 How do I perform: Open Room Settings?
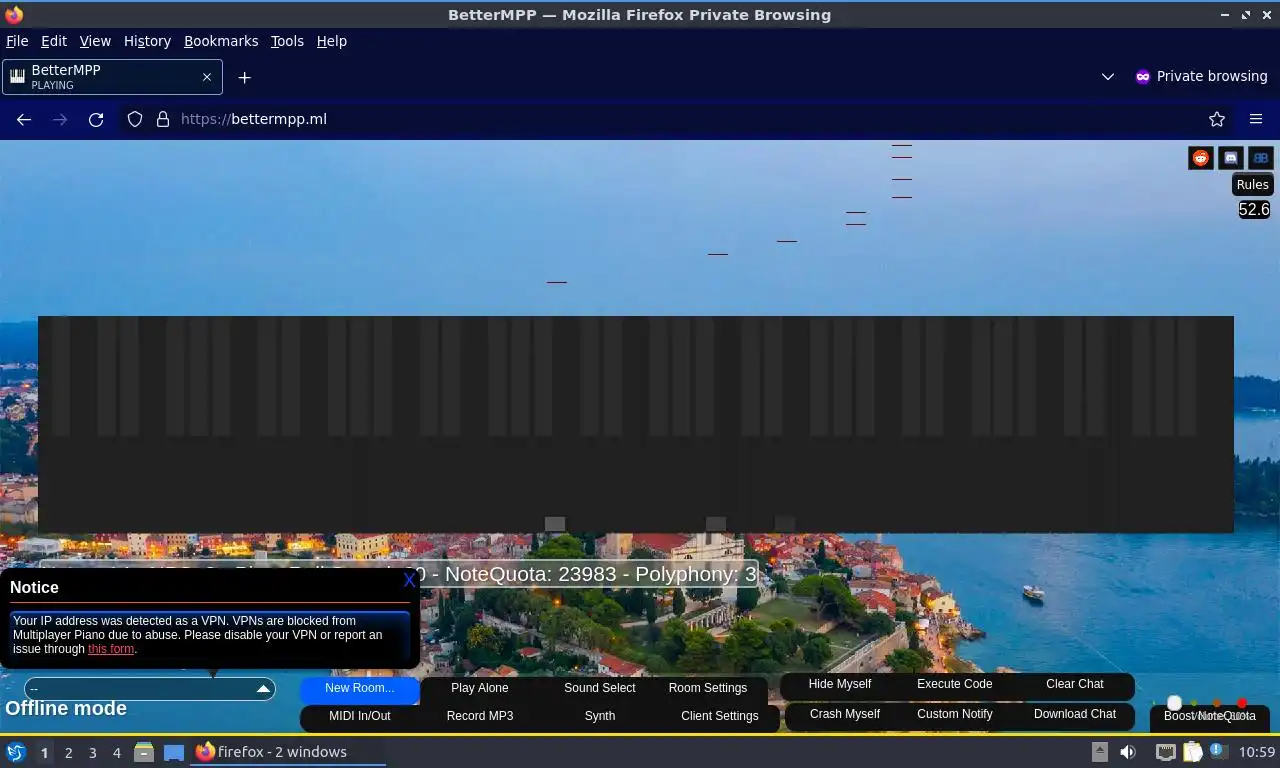click(708, 688)
